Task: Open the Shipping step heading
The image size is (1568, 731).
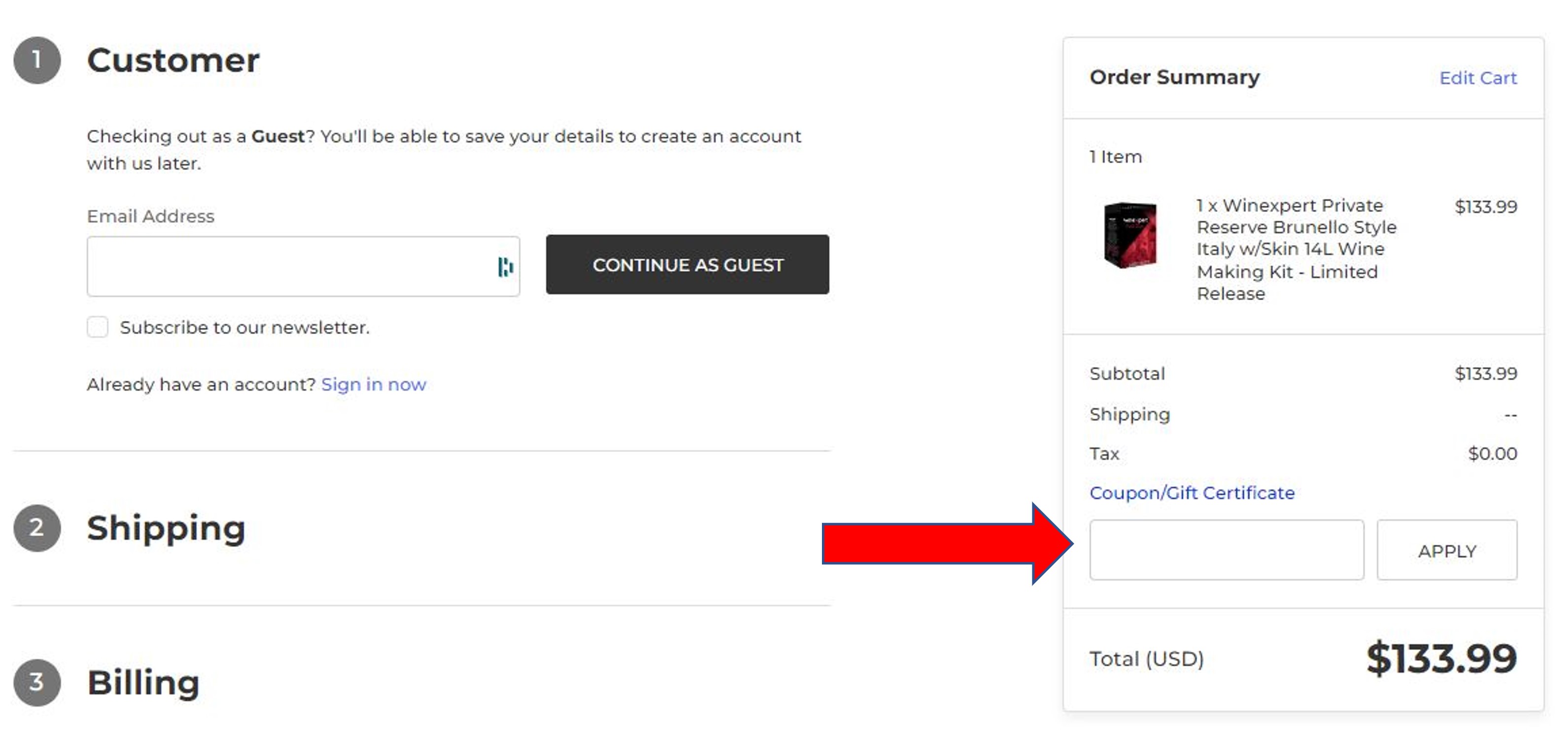Action: tap(166, 528)
